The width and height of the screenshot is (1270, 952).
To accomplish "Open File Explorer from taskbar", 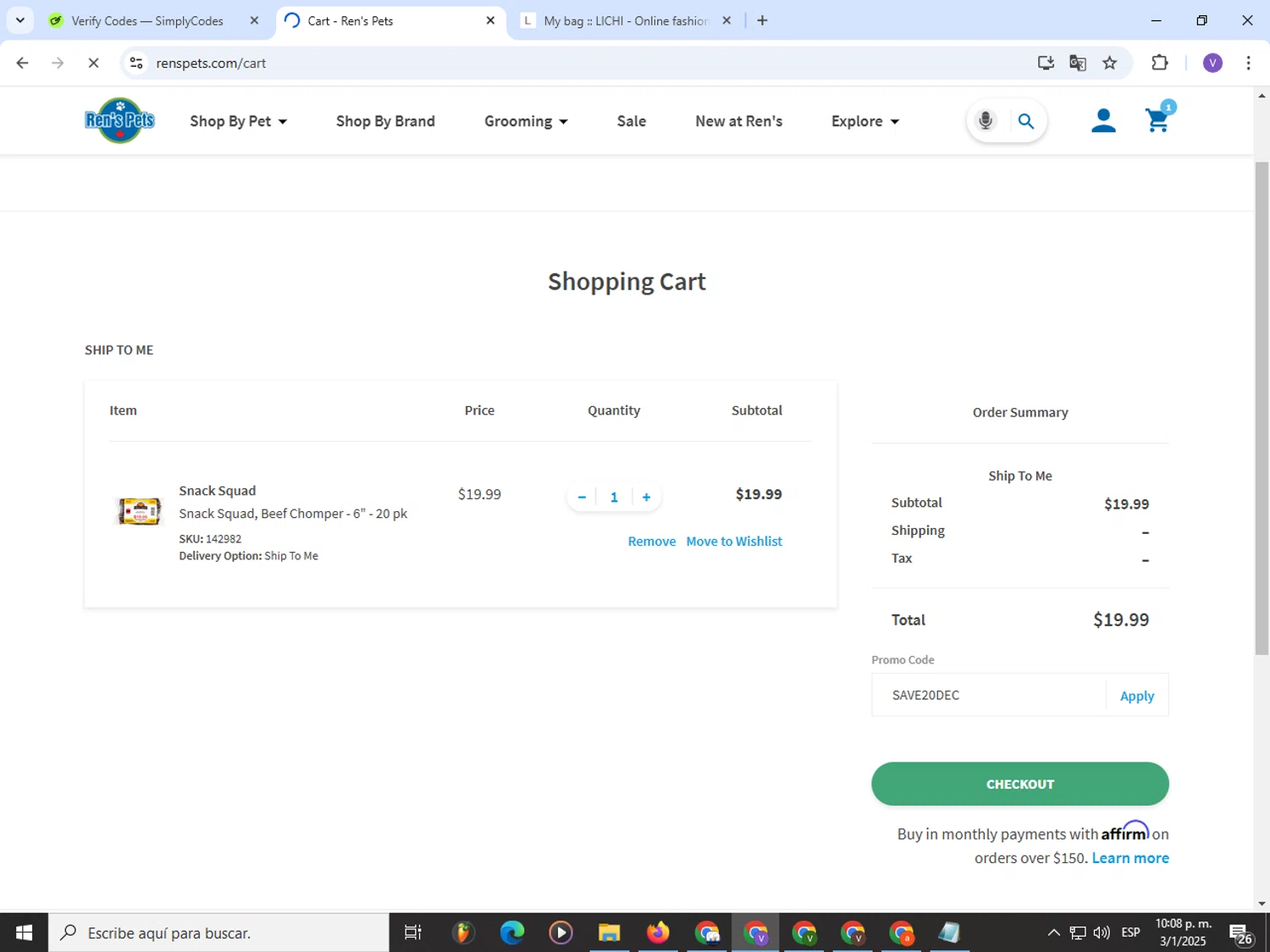I will tap(609, 933).
